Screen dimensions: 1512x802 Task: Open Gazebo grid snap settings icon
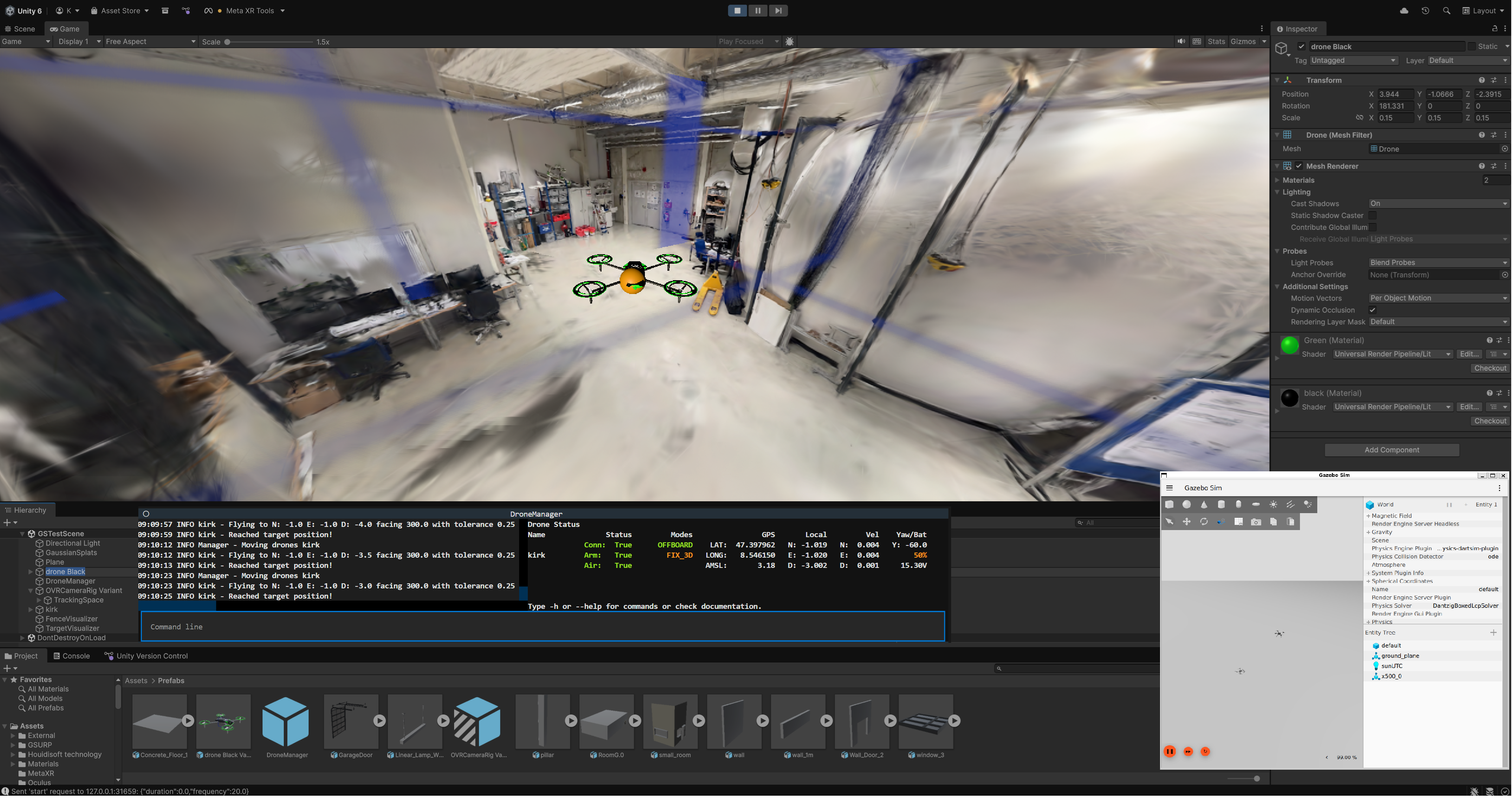(1238, 521)
